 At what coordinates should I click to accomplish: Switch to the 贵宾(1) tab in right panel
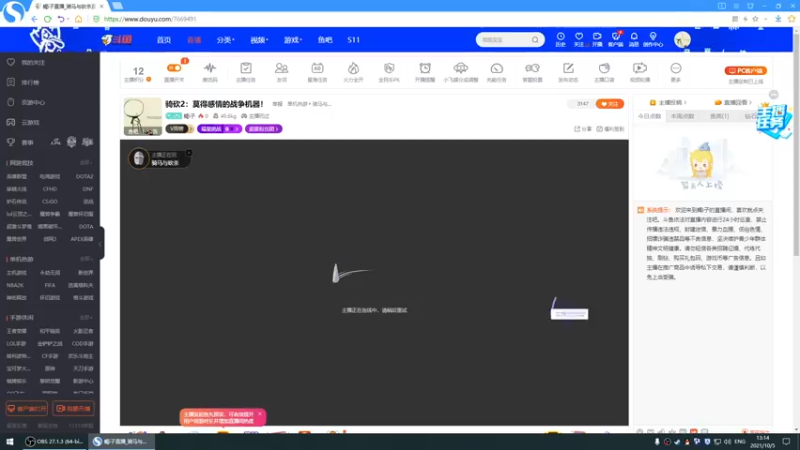point(719,116)
